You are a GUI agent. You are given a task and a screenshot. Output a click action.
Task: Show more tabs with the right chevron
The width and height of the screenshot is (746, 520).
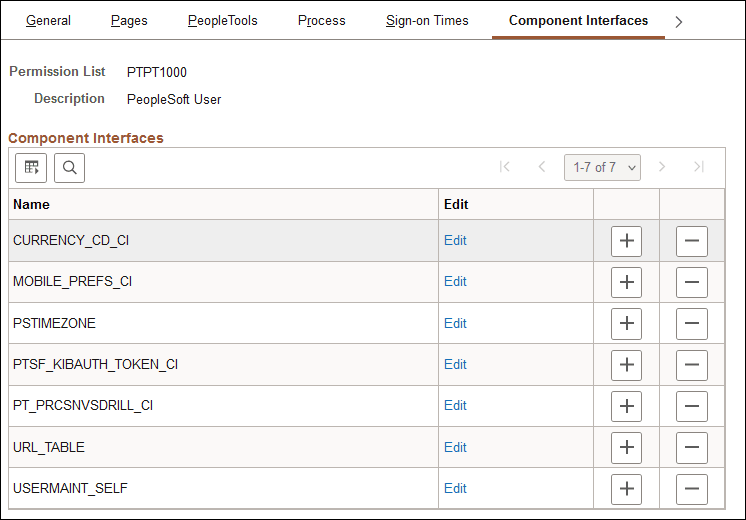click(679, 21)
